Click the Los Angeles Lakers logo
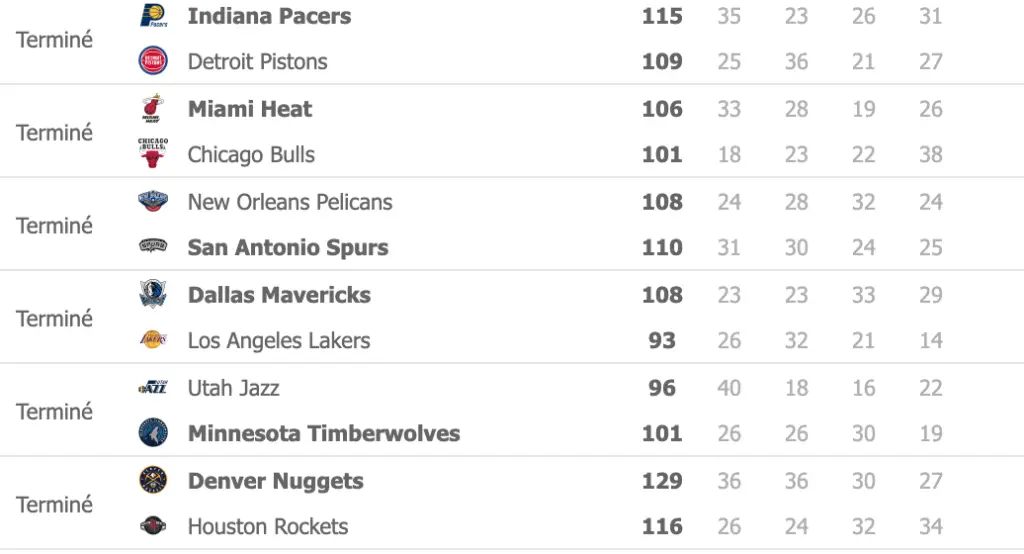This screenshot has height=554, width=1024. (153, 340)
